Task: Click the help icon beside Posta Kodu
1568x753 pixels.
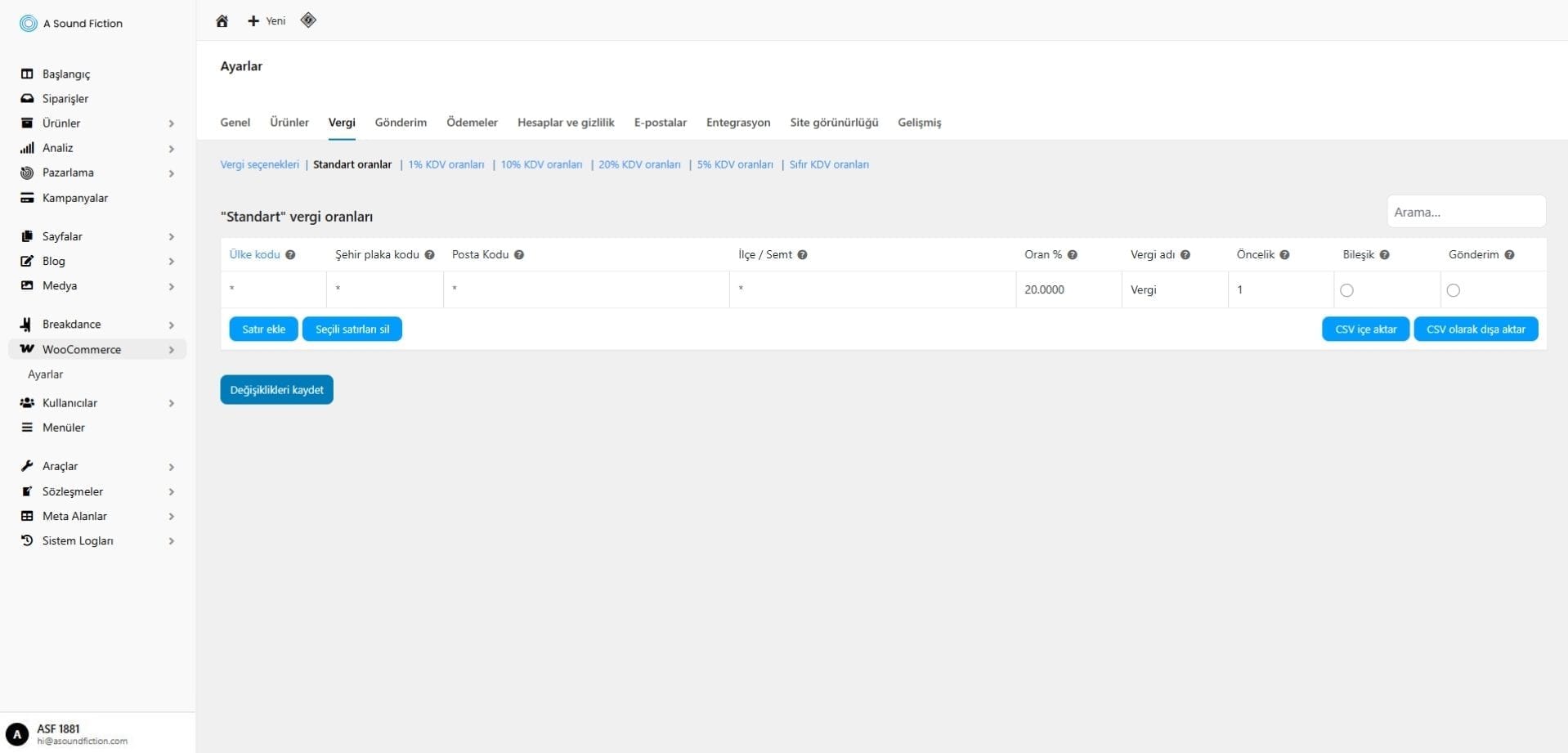Action: point(519,255)
